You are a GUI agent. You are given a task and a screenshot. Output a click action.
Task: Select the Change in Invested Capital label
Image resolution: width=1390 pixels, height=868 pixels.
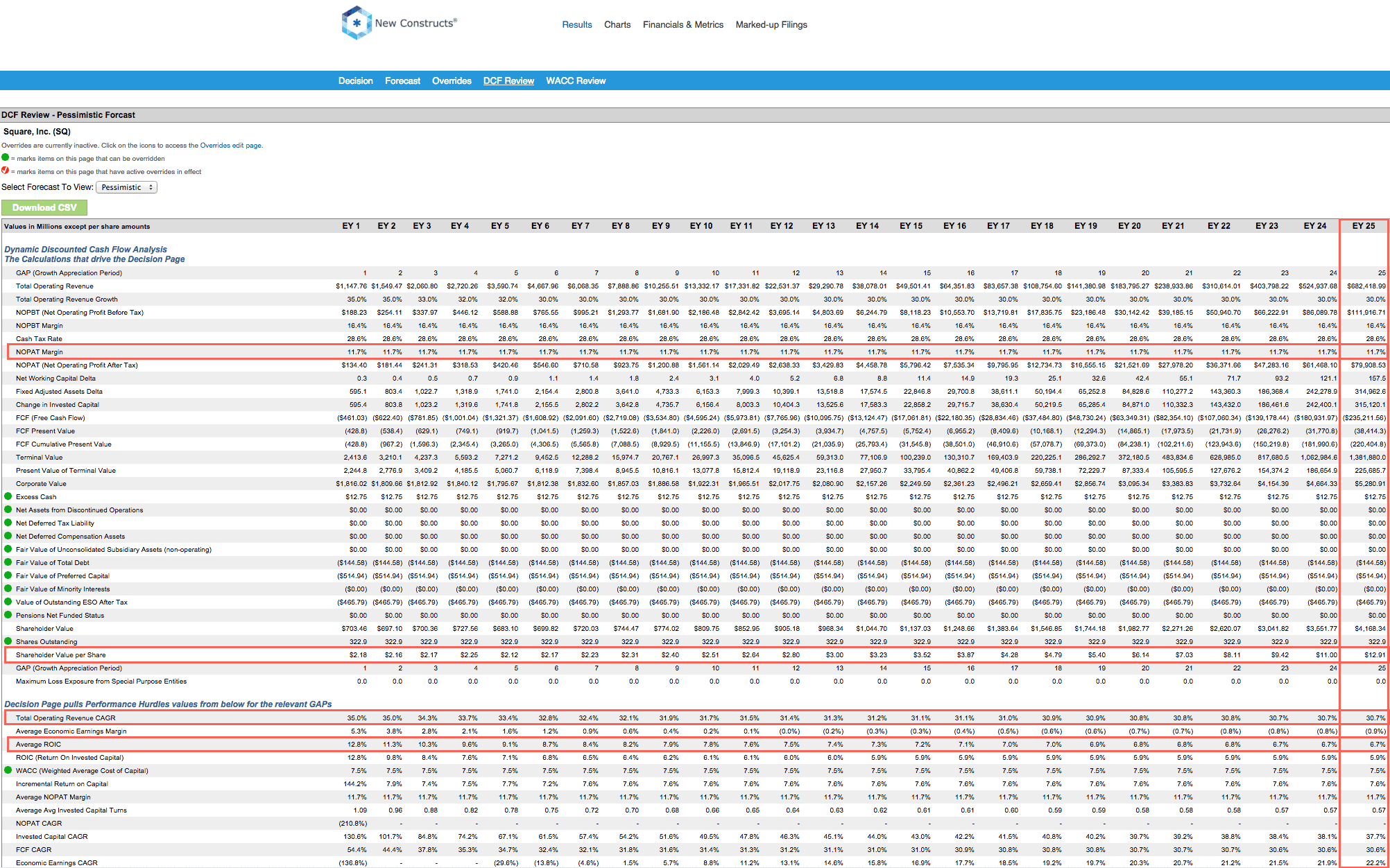click(x=58, y=405)
